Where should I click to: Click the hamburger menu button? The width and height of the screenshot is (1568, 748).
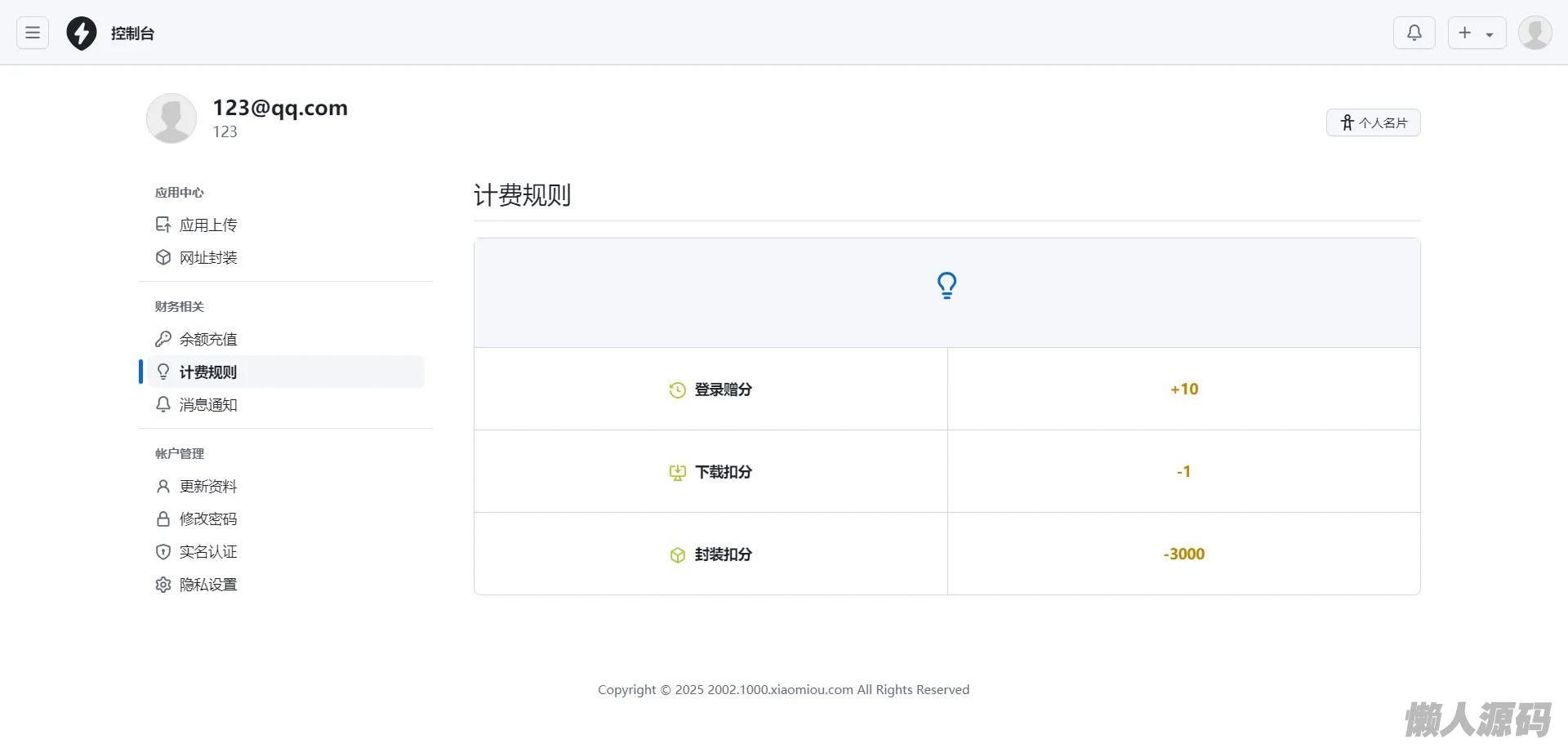click(x=33, y=33)
